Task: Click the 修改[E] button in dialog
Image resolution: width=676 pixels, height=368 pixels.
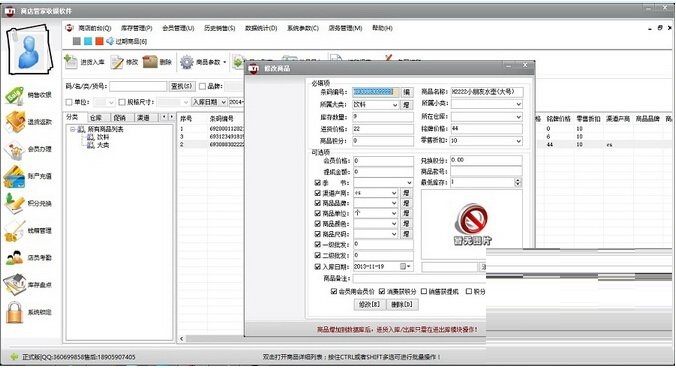Action: [369, 304]
